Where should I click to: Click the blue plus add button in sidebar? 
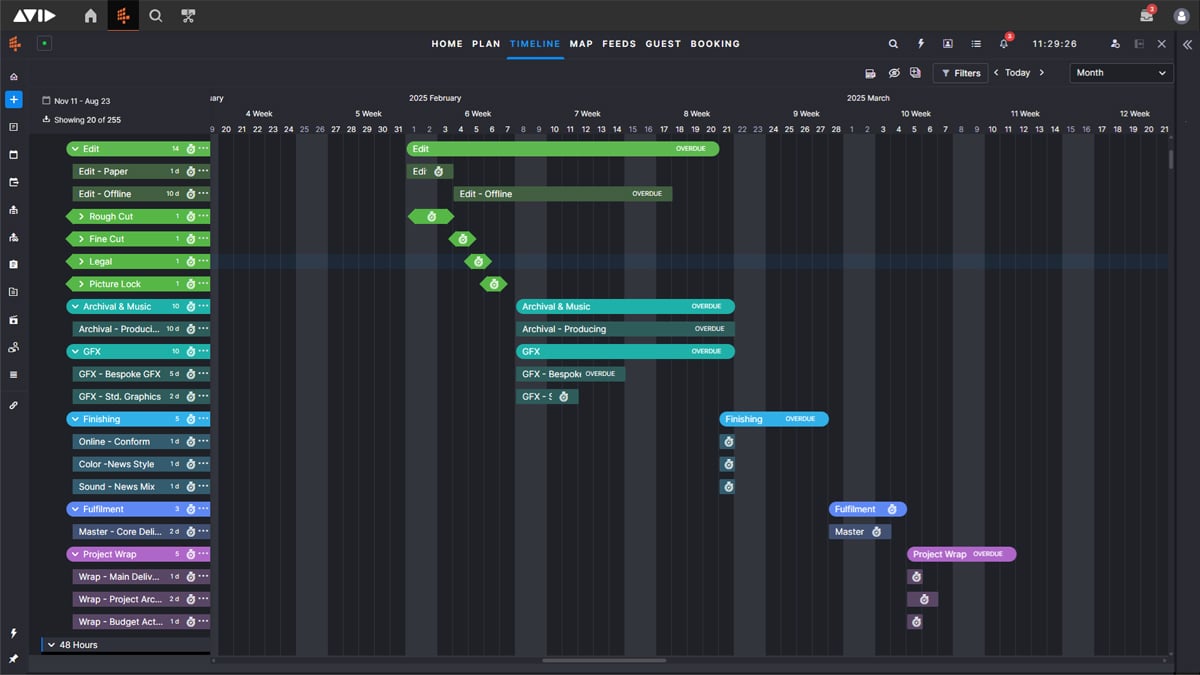[x=13, y=100]
